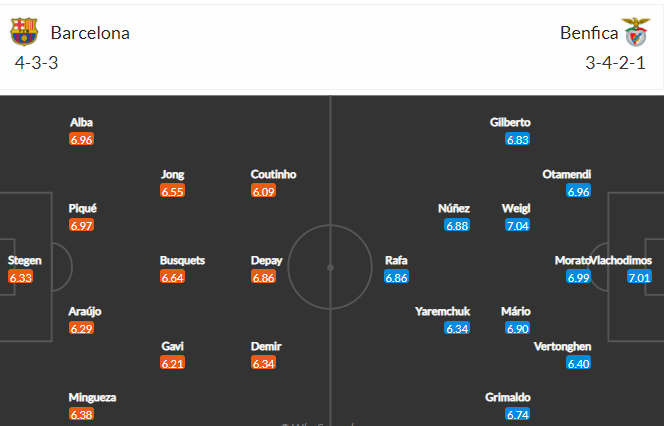Select Mingueza player name

click(92, 397)
